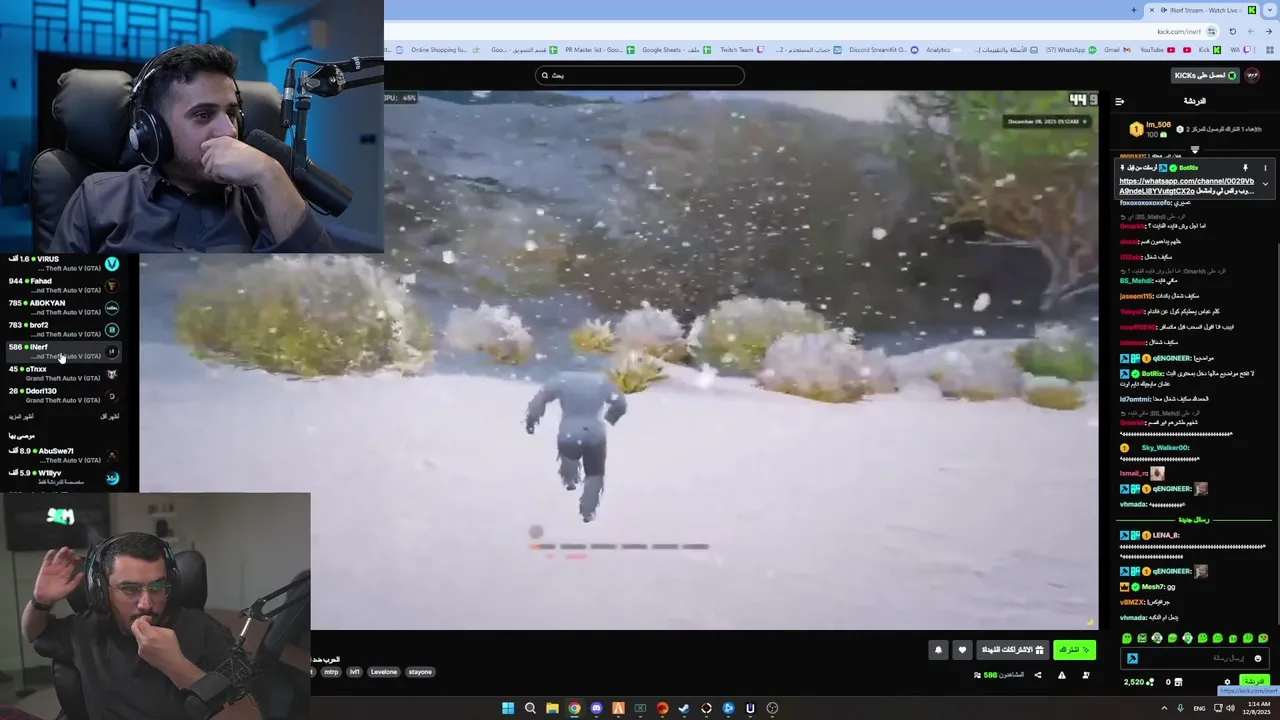Screen dimensions: 1280x720
Task: Click the mtrp stream tag
Action: click(x=331, y=672)
